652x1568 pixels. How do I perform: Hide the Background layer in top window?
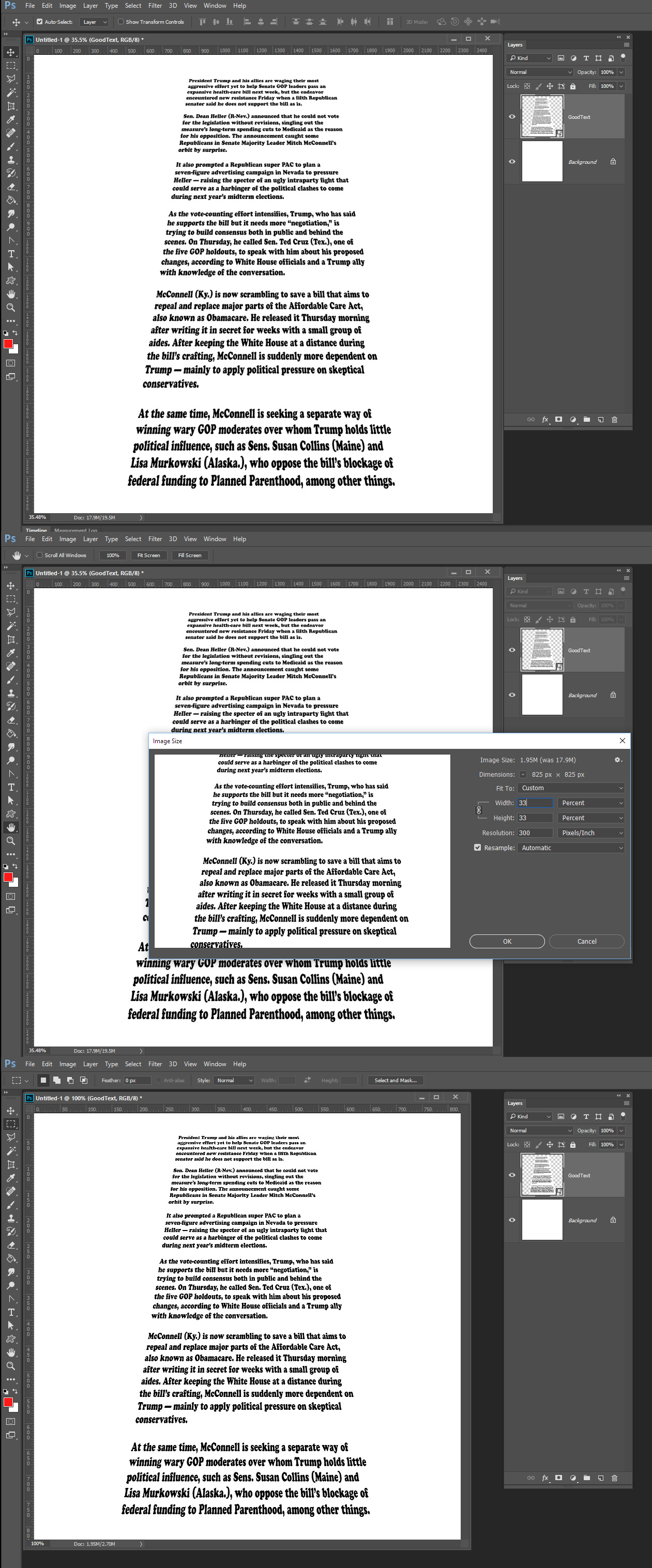tap(512, 162)
